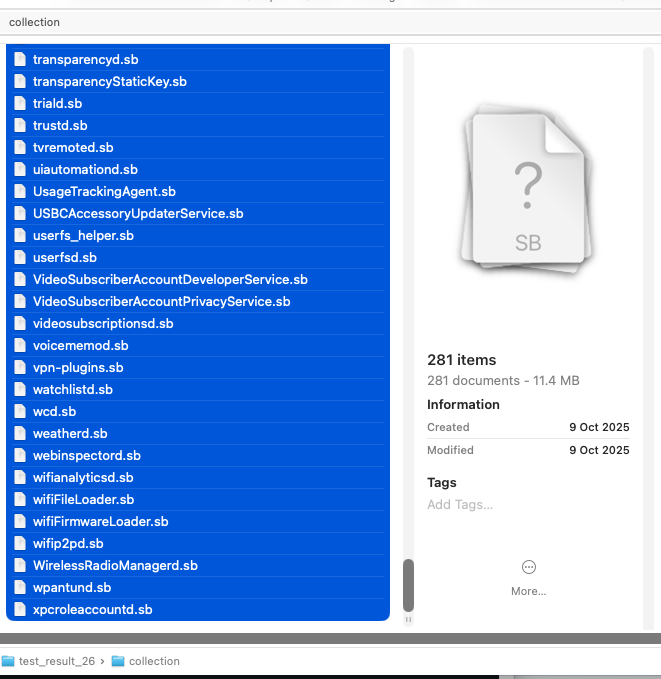Click the column resize handle below the scrollbar
The height and width of the screenshot is (679, 661).
[408, 620]
